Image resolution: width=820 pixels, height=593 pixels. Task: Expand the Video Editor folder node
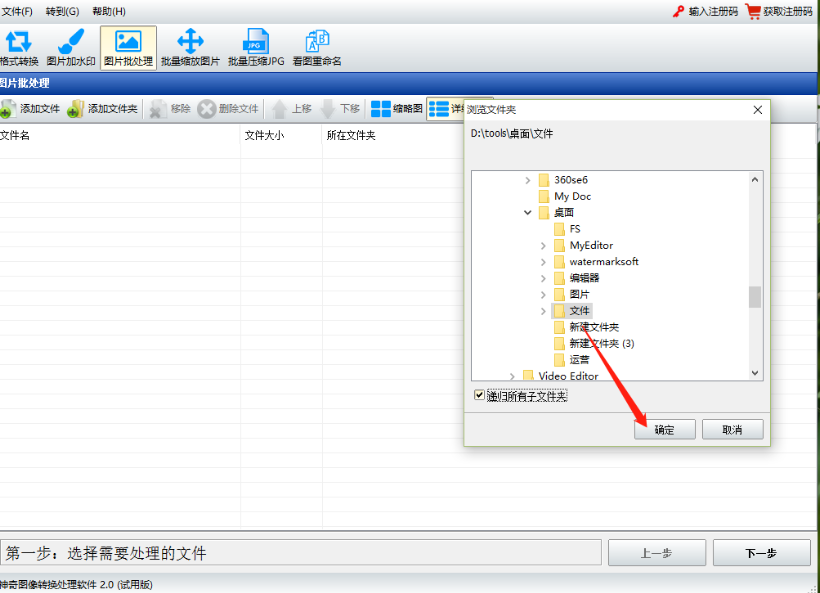point(512,377)
